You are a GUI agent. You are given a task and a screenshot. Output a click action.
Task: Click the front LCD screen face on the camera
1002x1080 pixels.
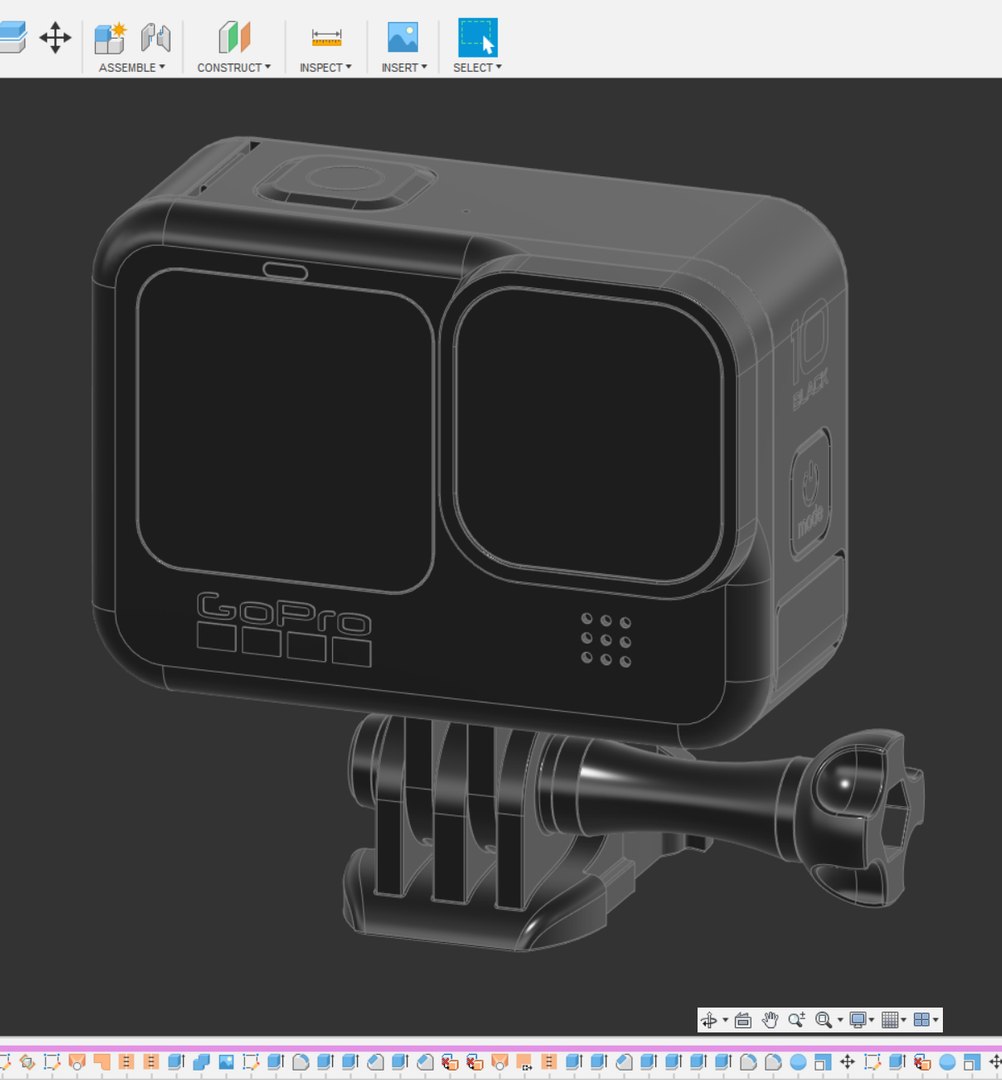285,430
